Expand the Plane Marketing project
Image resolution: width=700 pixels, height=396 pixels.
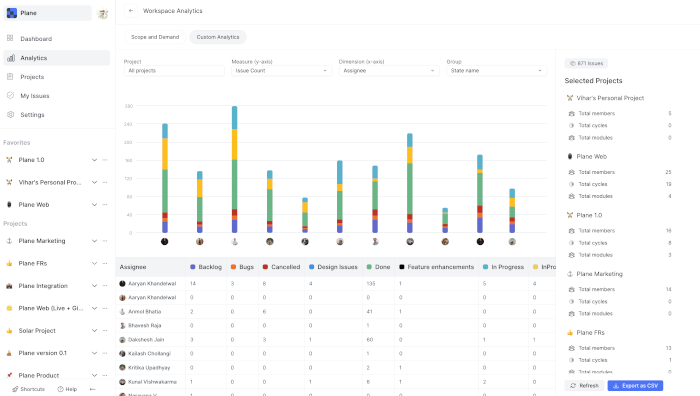94,241
